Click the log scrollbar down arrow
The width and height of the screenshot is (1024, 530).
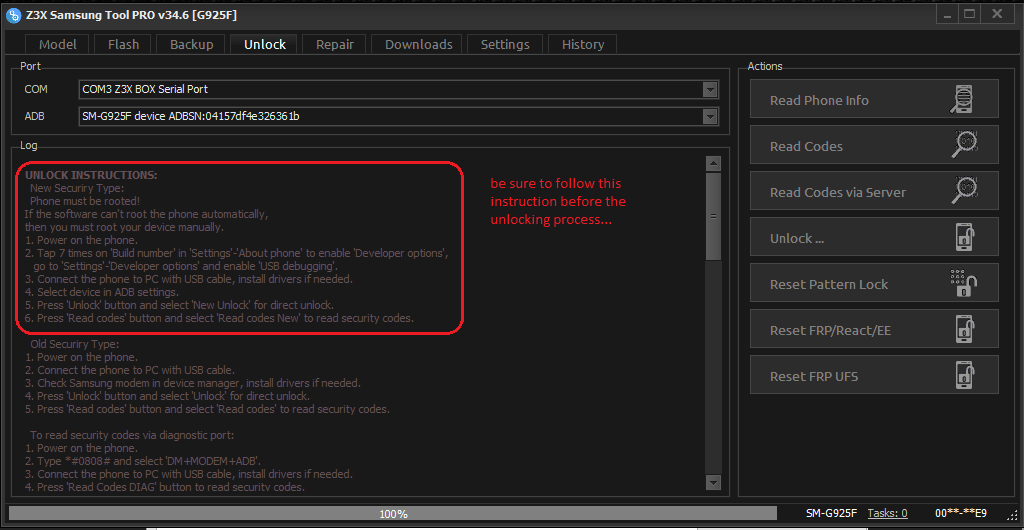pos(714,482)
